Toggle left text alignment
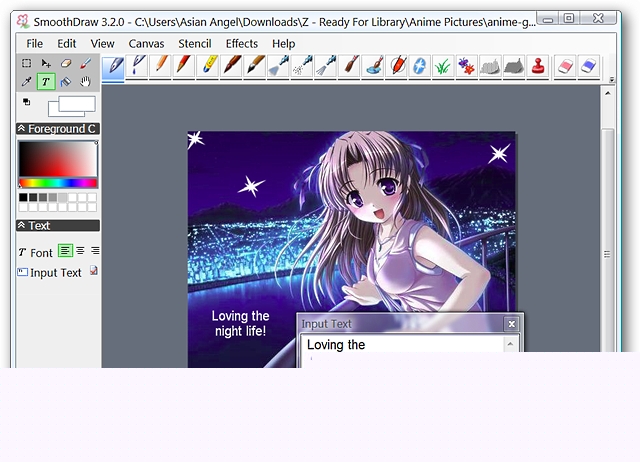640x462 pixels. [65, 251]
